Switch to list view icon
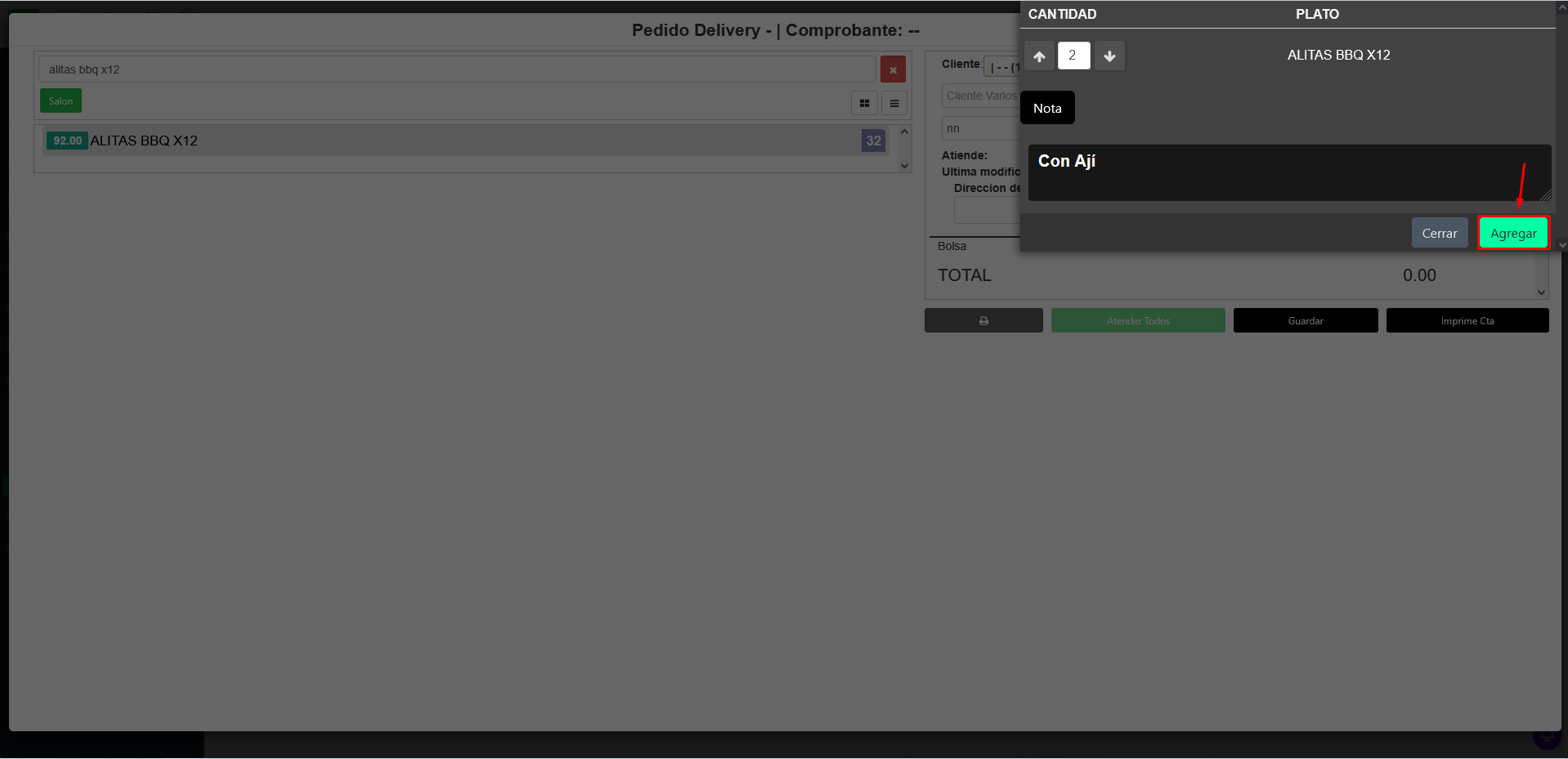This screenshot has width=1568, height=759. (894, 103)
